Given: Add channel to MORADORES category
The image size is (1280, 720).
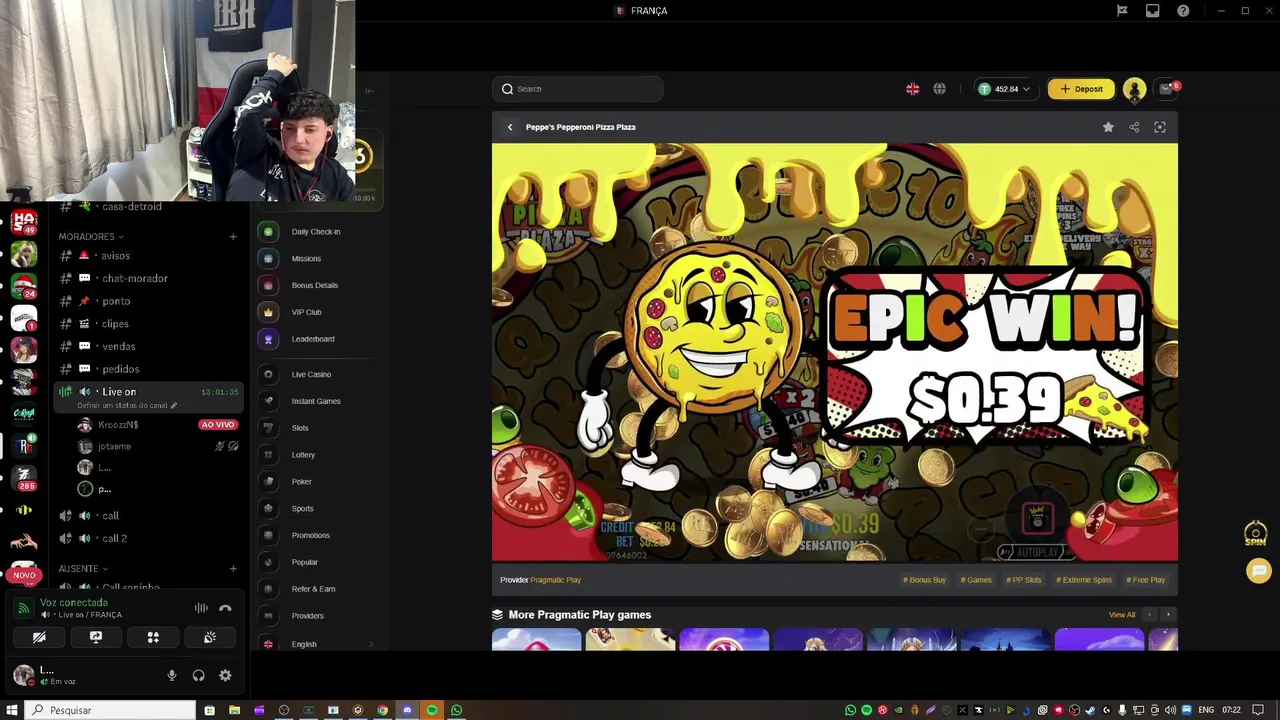Looking at the screenshot, I should (x=233, y=237).
